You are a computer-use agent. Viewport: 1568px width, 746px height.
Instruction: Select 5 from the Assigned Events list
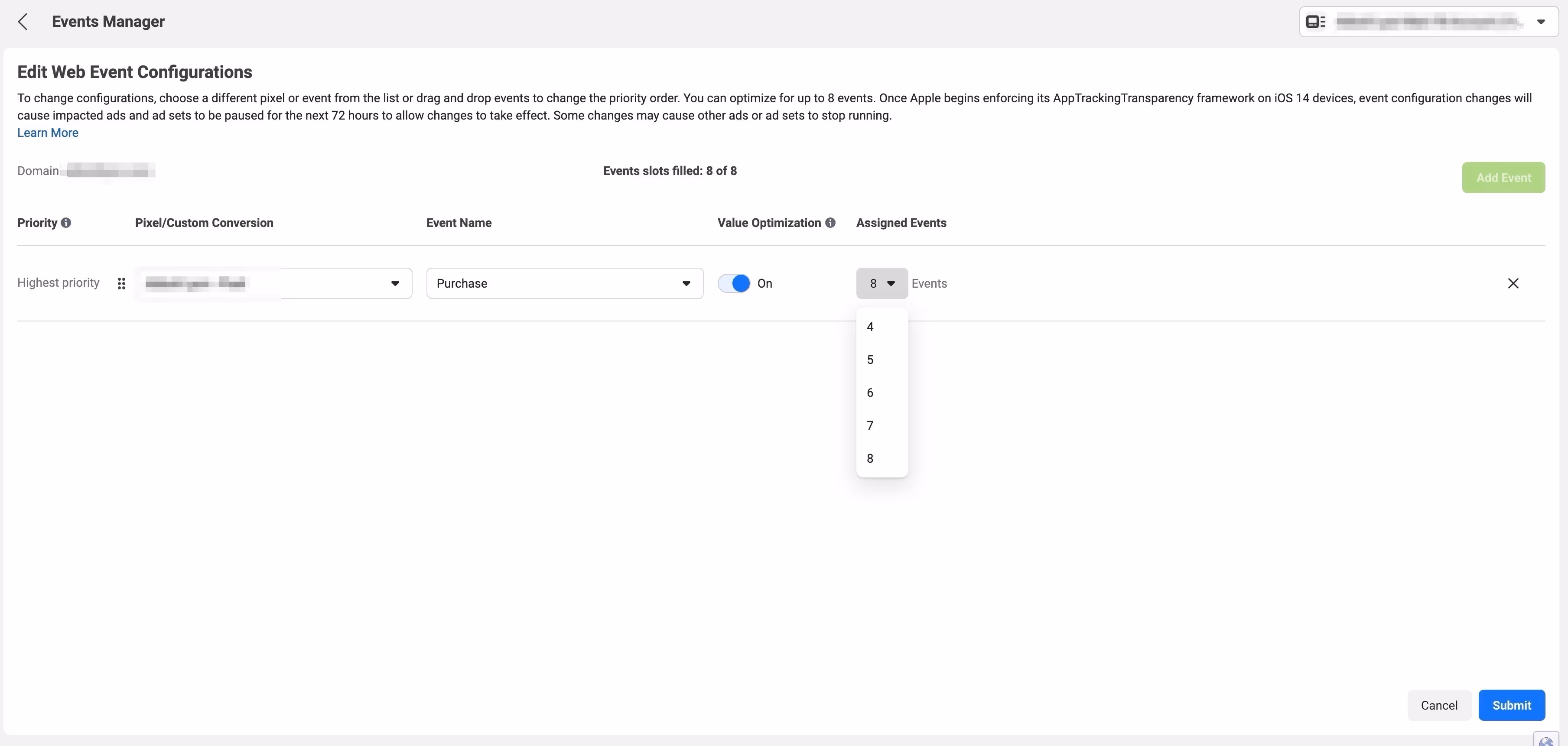point(882,360)
